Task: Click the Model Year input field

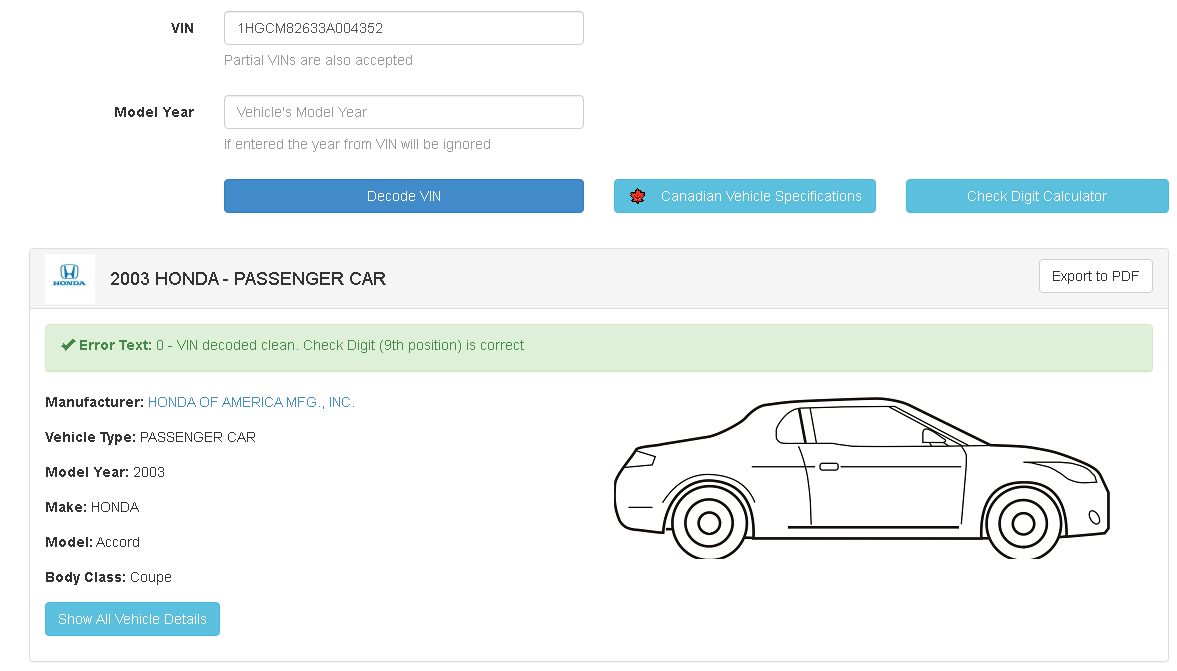Action: [x=403, y=111]
